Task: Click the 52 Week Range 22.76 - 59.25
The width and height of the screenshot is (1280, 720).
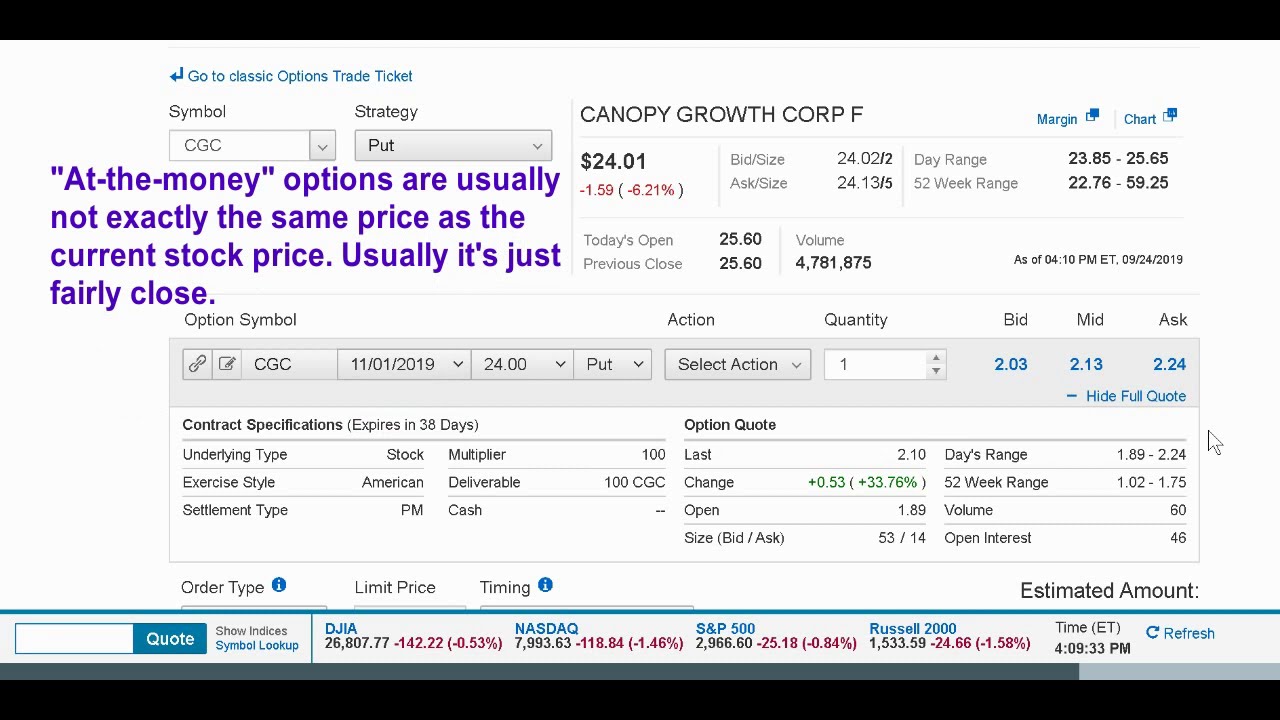Action: tap(1118, 182)
